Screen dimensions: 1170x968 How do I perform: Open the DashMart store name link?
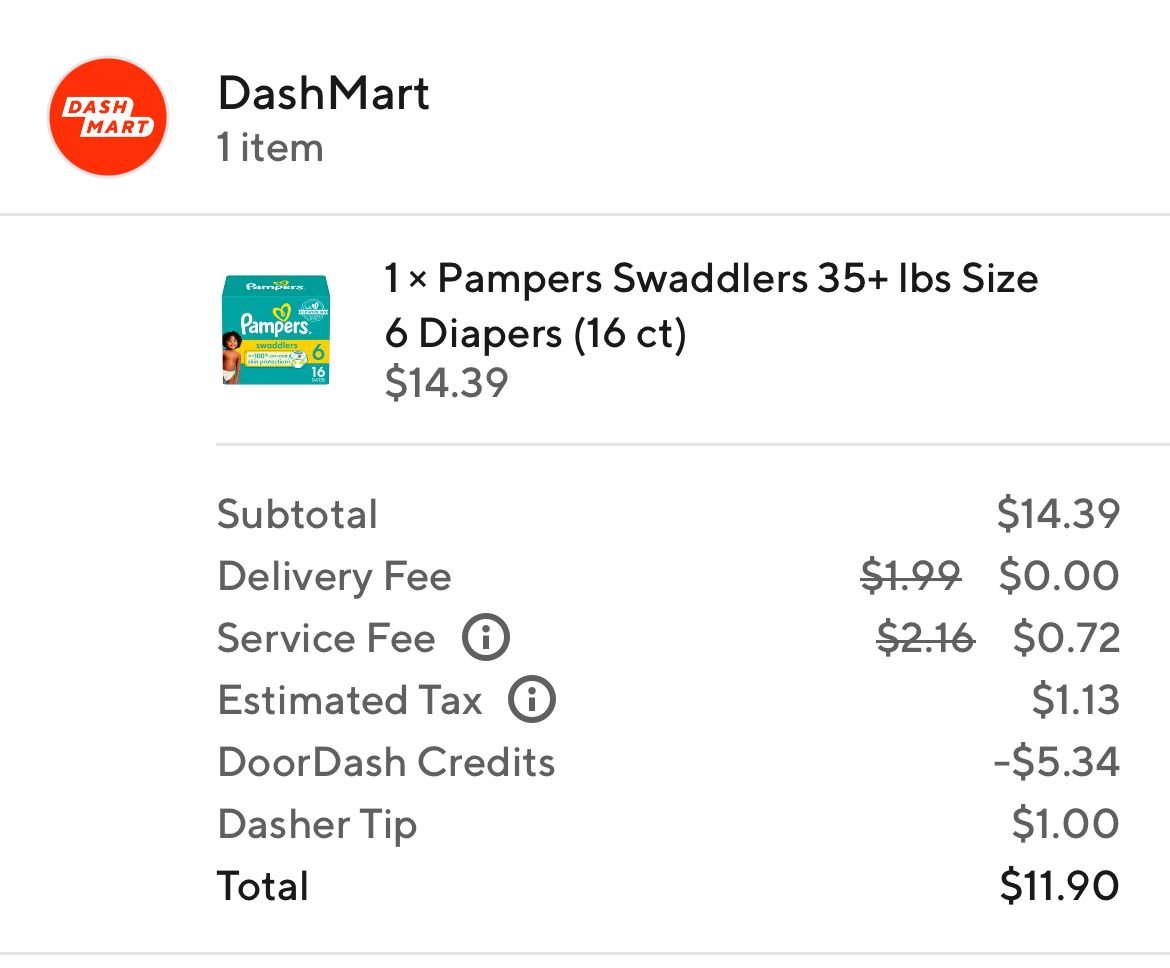point(323,94)
